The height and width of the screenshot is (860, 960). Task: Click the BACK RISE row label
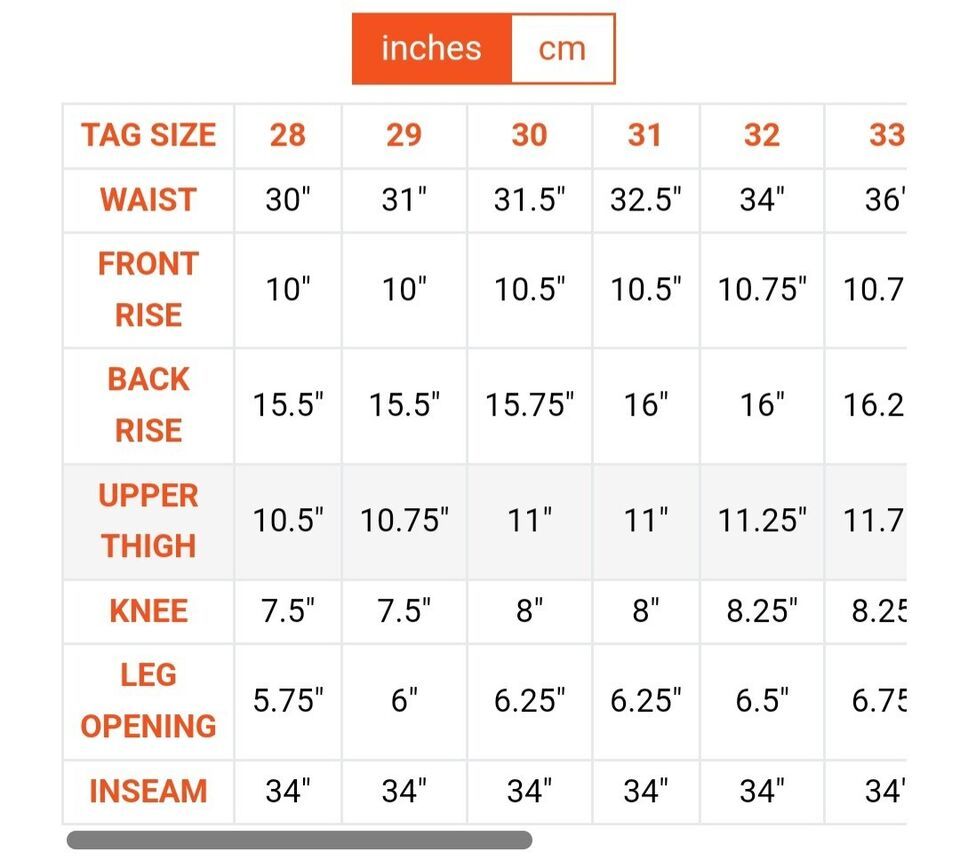[148, 405]
